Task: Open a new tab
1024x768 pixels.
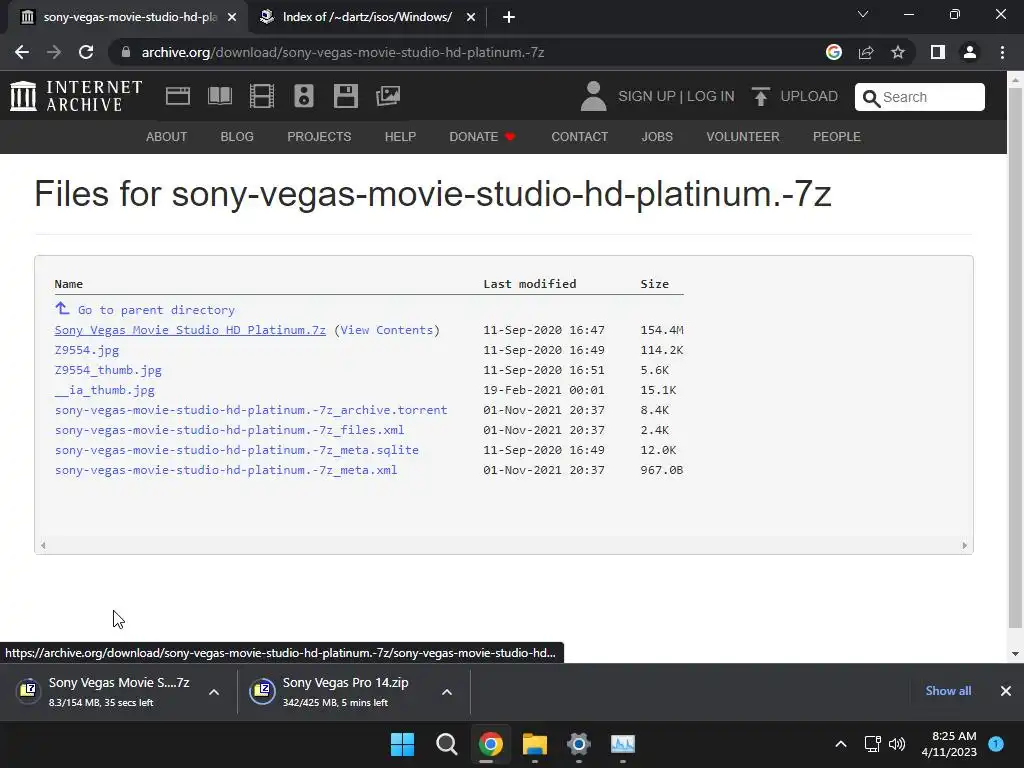Action: pyautogui.click(x=509, y=17)
